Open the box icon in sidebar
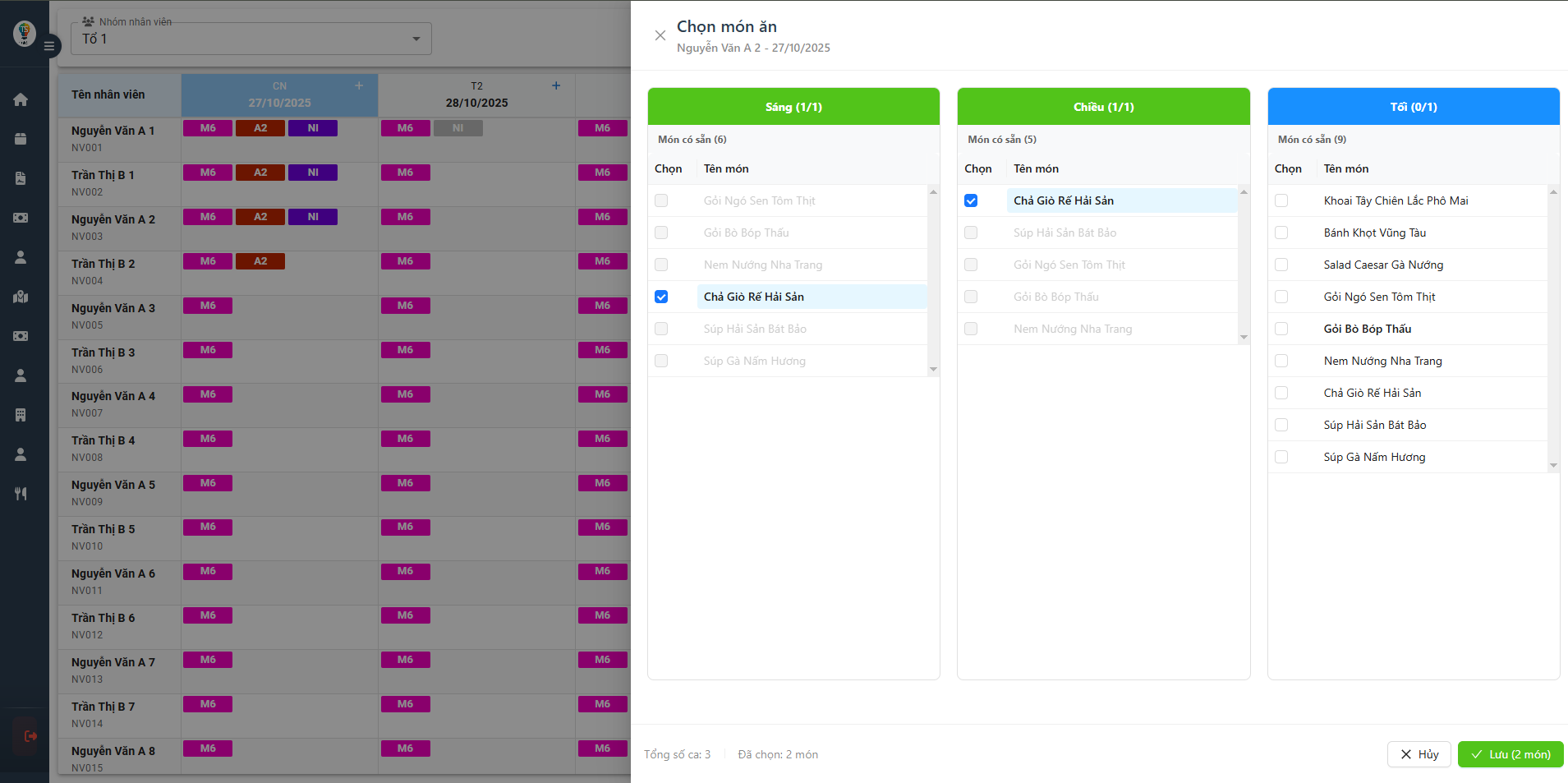1568x783 pixels. coord(21,139)
